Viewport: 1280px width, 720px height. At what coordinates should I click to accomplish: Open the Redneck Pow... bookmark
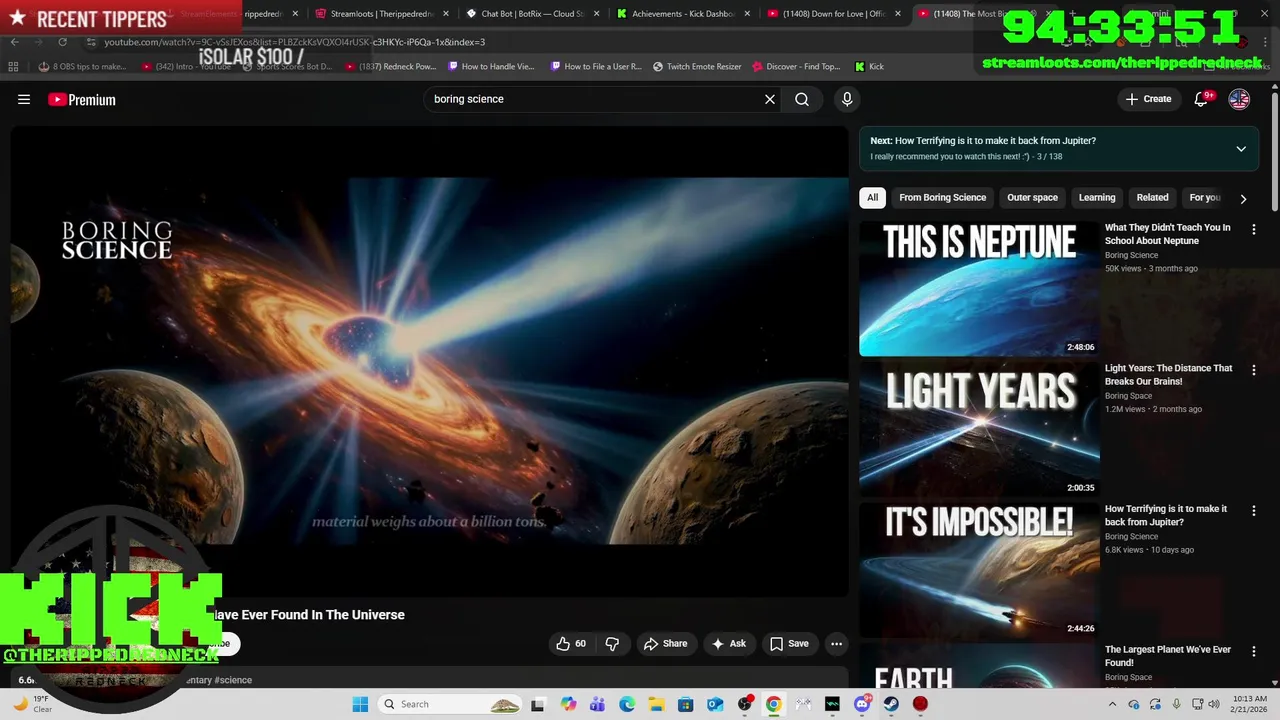[x=391, y=66]
